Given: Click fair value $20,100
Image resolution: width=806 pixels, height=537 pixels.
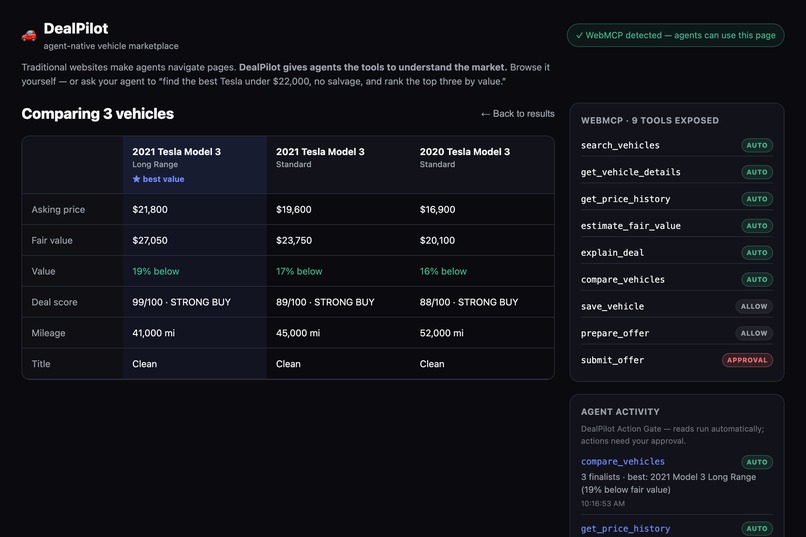Looking at the screenshot, I should pos(437,240).
